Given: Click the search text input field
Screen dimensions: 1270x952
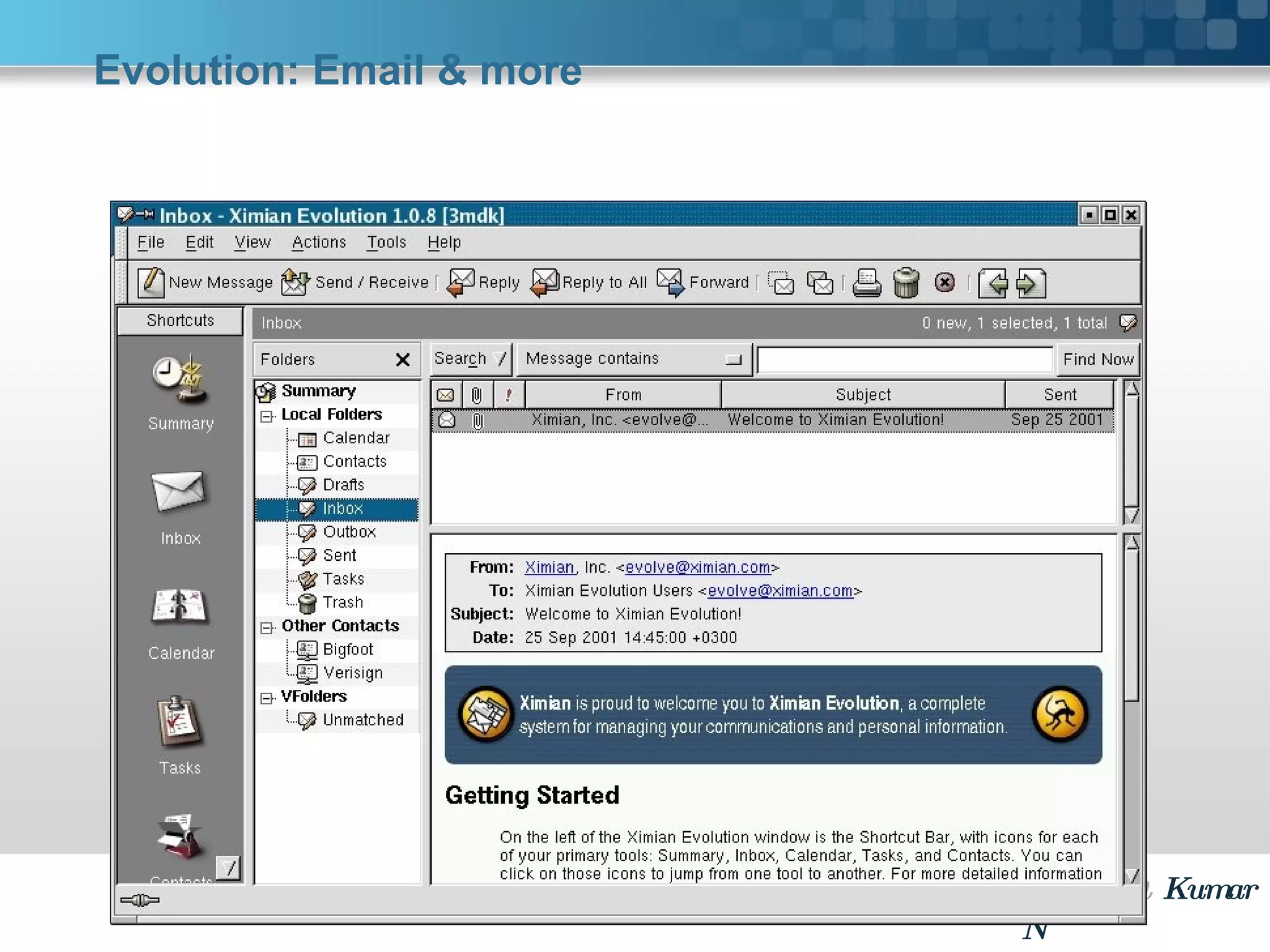Looking at the screenshot, I should (905, 359).
